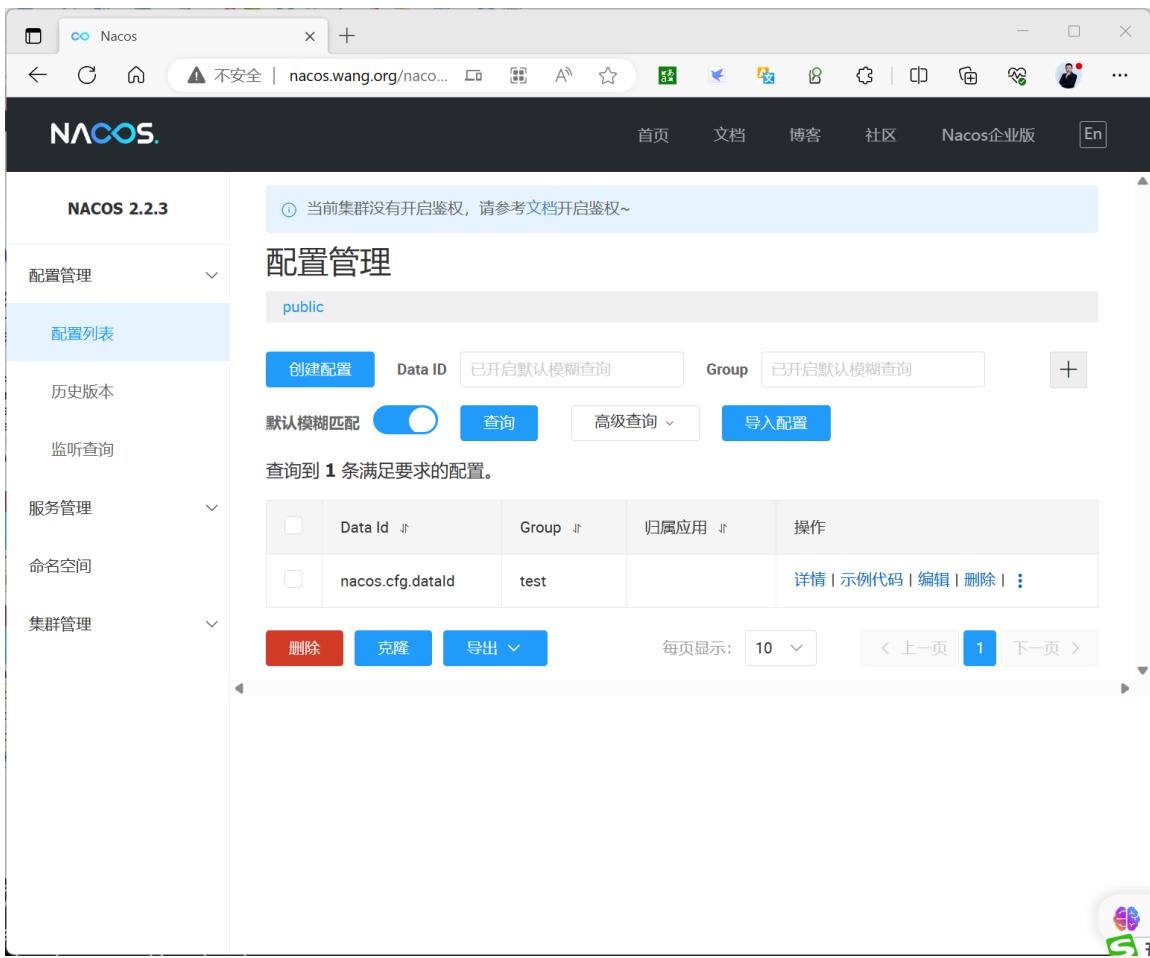Sort table by 归属应用 column
Viewport: 1150px width, 958px height.
(722, 528)
